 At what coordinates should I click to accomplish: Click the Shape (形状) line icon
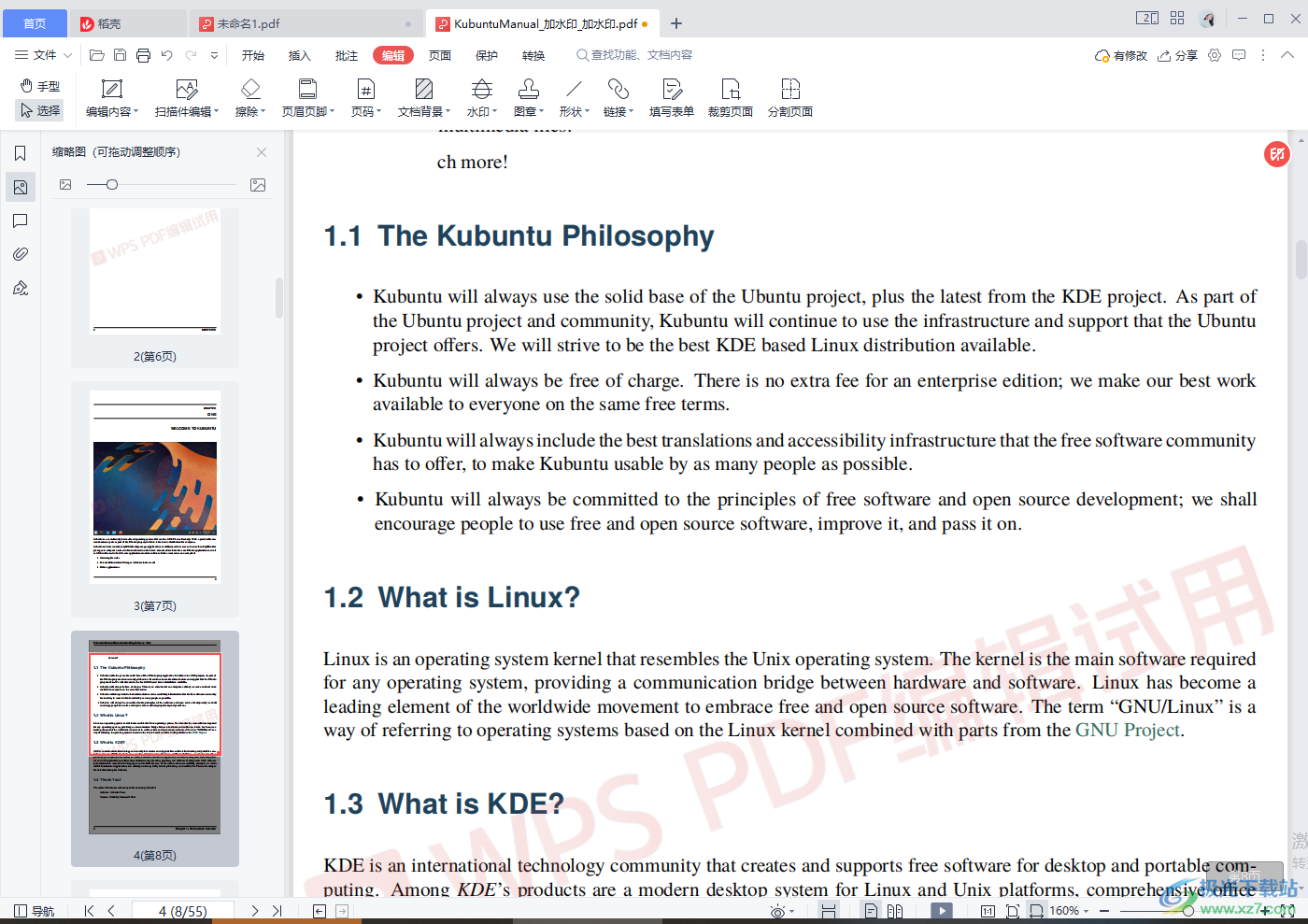pos(574,89)
